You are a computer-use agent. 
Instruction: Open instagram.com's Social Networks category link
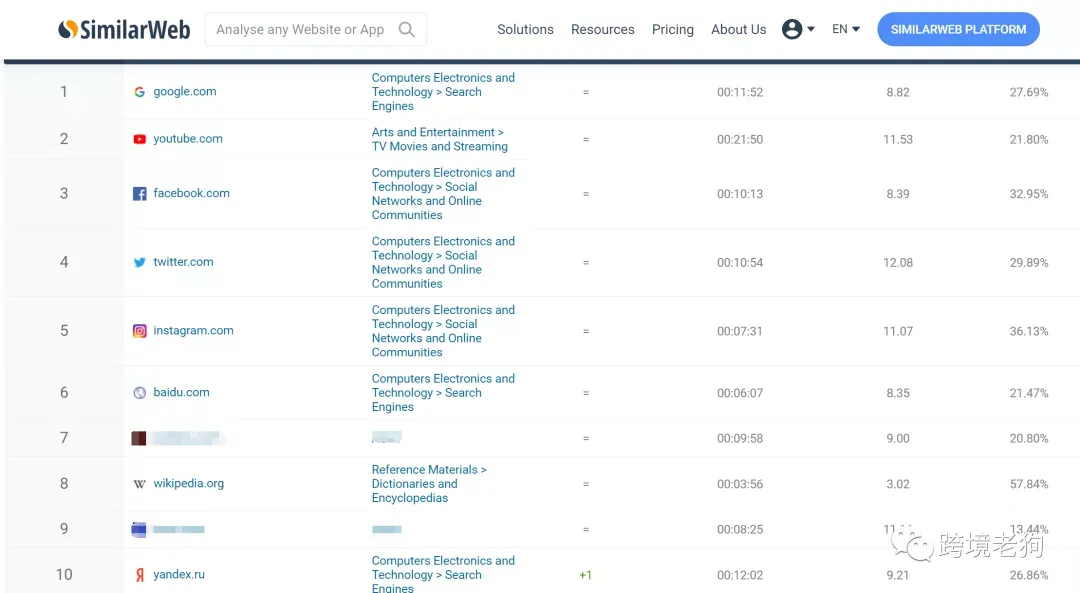(443, 331)
